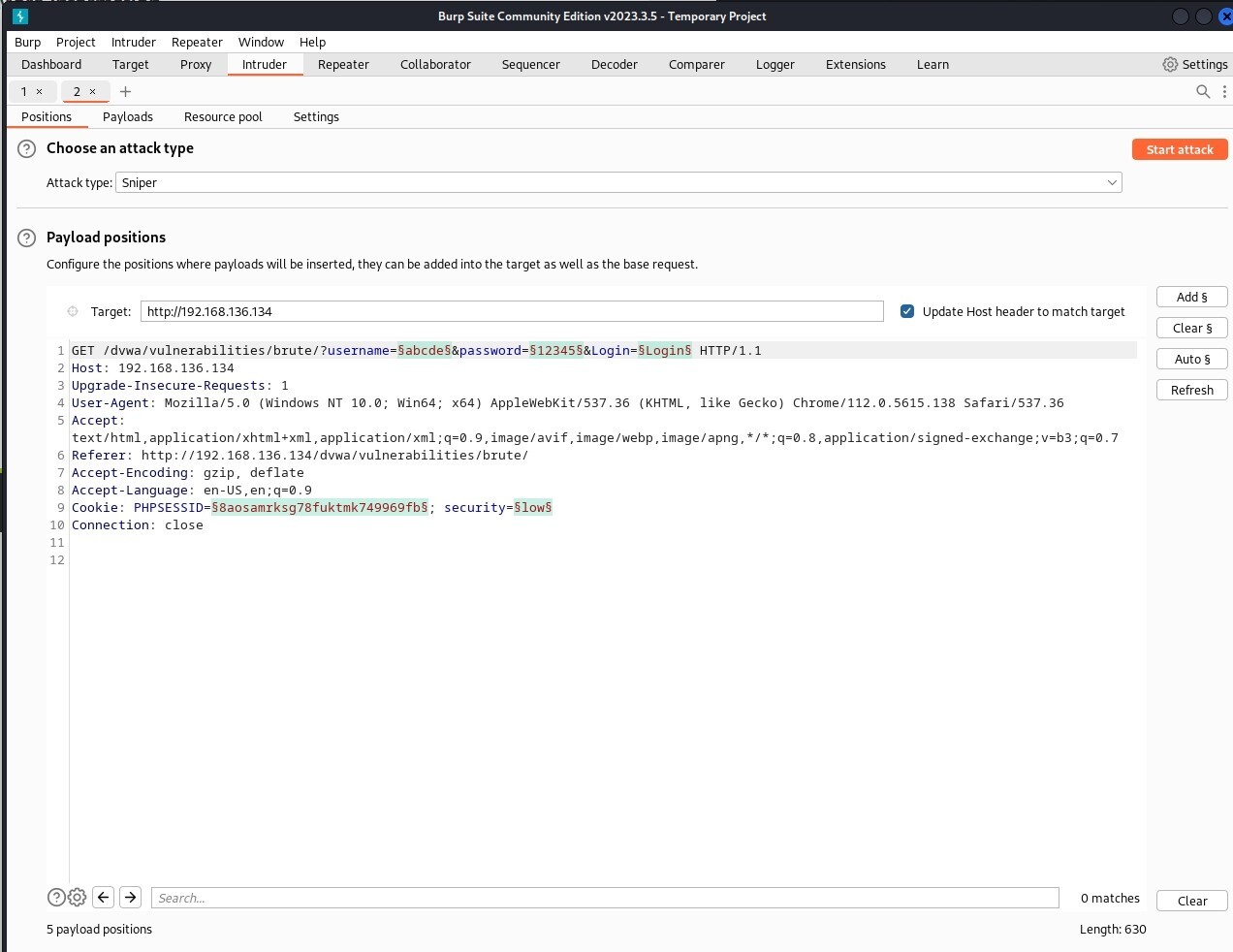
Task: Open the Settings gear in the top bar
Action: pos(1195,64)
